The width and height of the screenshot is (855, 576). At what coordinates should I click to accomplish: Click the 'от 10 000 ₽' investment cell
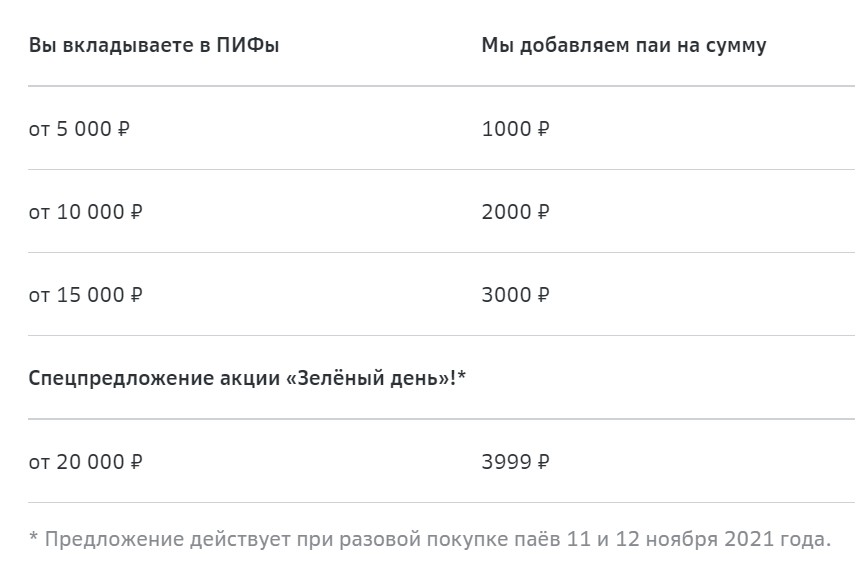click(86, 212)
